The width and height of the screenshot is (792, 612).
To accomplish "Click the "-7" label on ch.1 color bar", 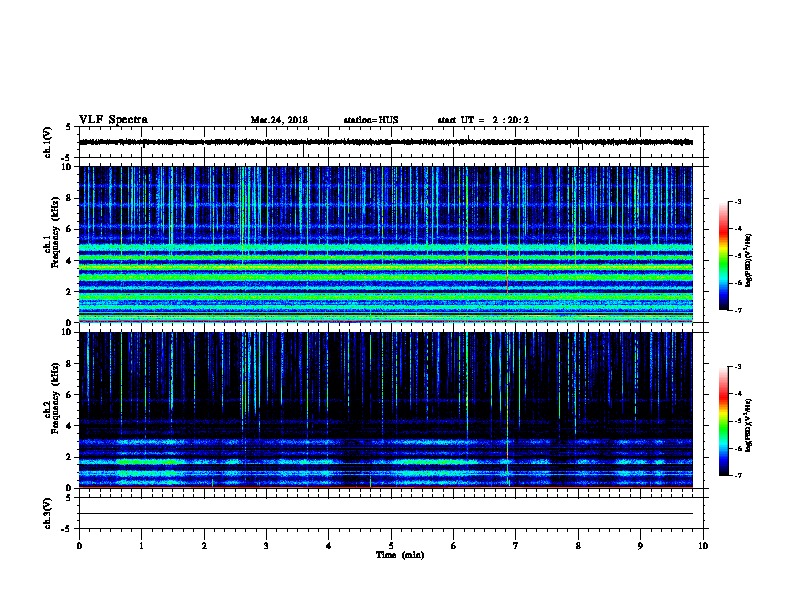I will [737, 310].
